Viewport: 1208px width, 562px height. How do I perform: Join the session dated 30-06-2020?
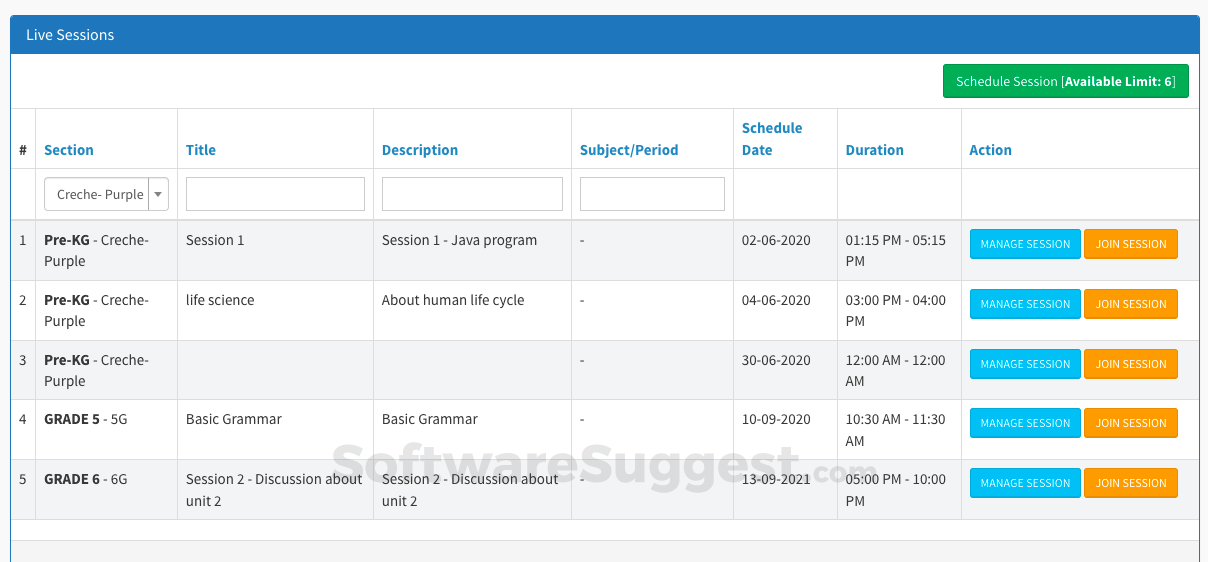click(1131, 364)
